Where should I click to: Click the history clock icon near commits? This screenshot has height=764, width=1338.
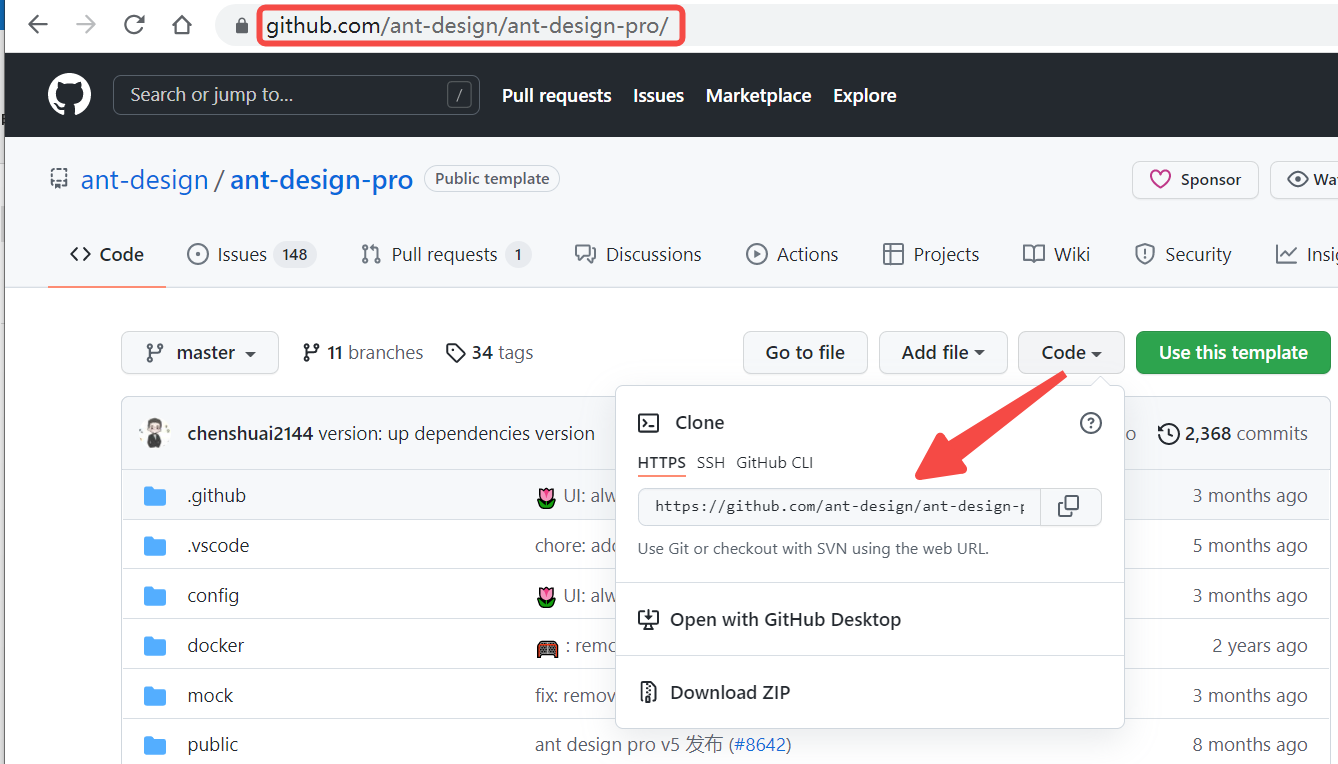pyautogui.click(x=1168, y=434)
